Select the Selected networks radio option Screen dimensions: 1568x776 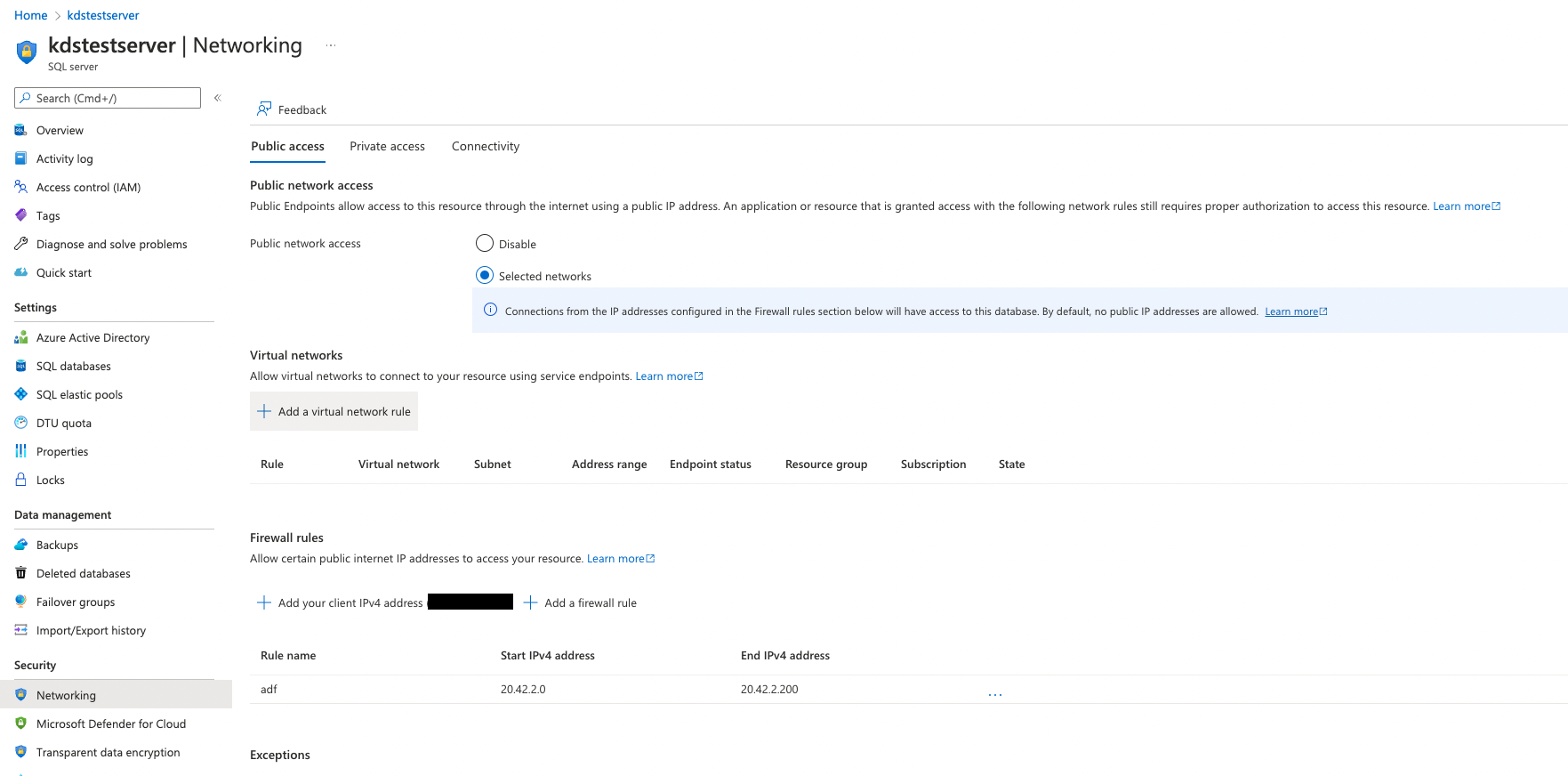point(485,275)
